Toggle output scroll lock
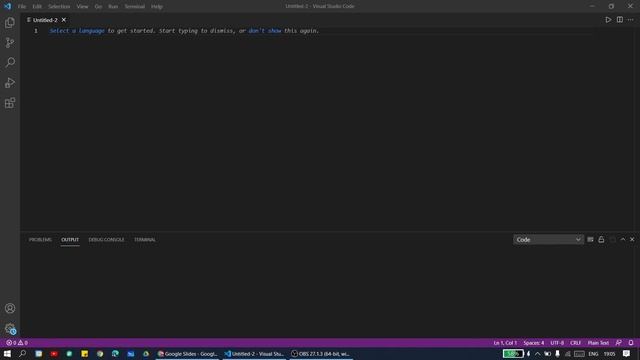 (x=601, y=240)
